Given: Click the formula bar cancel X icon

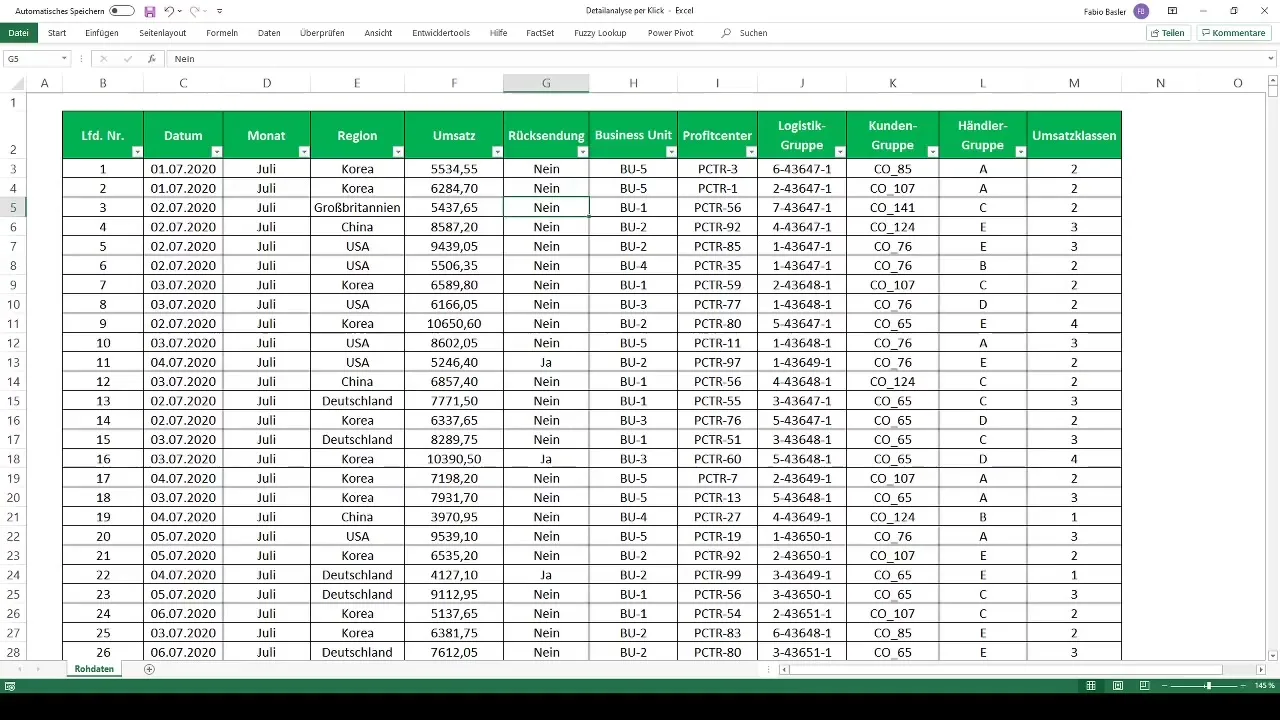Looking at the screenshot, I should pos(103,59).
